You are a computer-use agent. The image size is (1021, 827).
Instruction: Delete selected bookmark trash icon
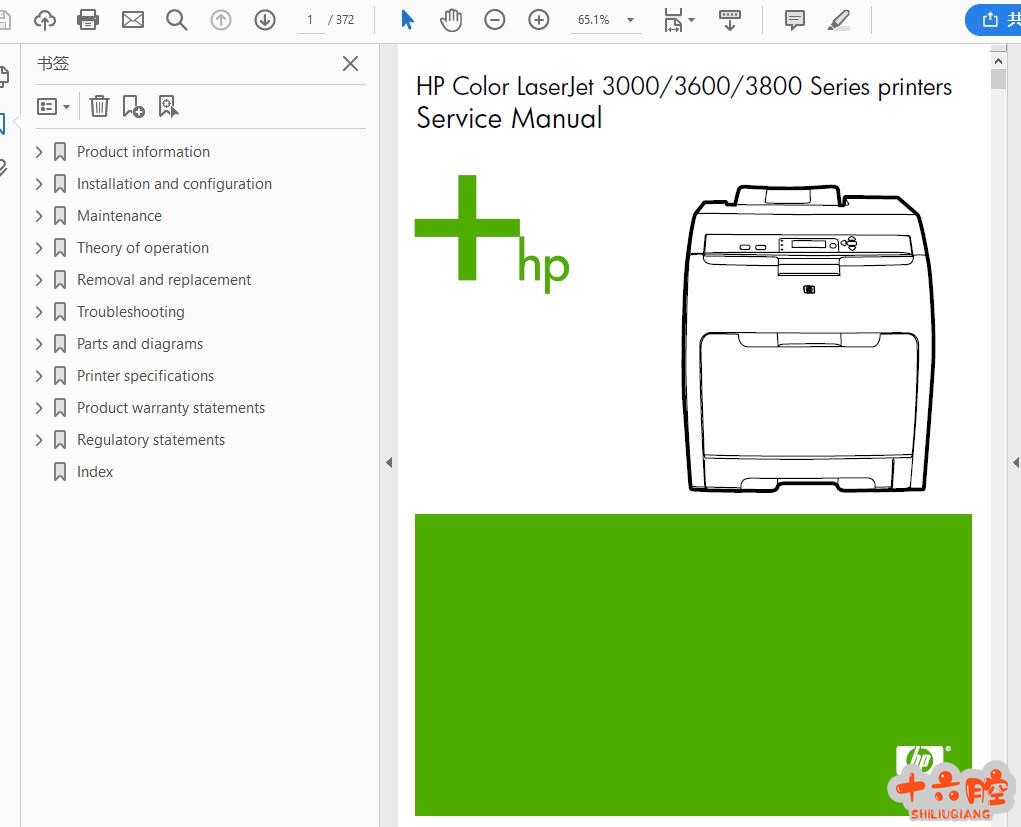click(x=99, y=106)
